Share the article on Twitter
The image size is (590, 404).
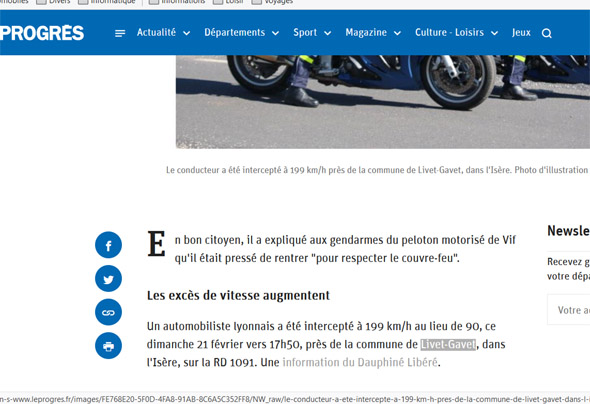point(108,279)
